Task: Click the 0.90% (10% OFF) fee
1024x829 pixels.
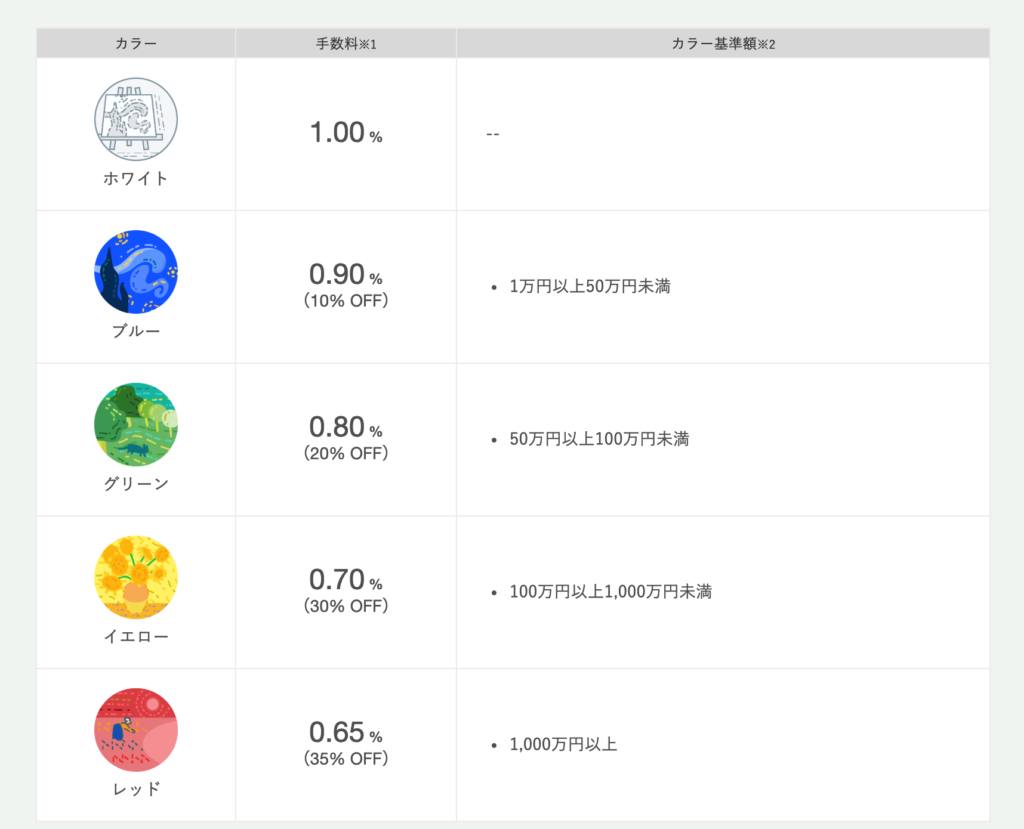Action: click(x=346, y=285)
